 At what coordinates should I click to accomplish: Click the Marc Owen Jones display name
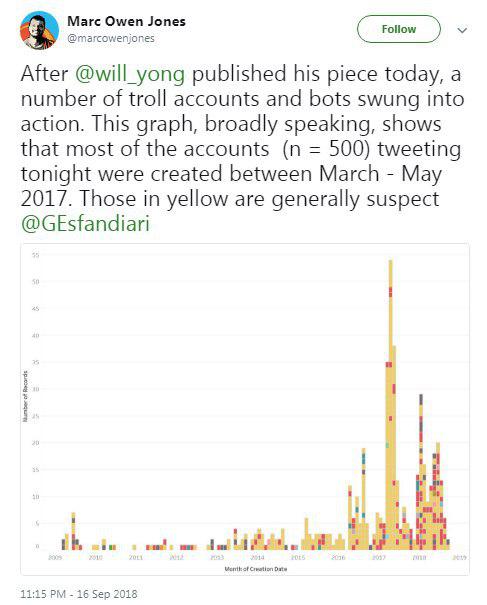(x=127, y=21)
